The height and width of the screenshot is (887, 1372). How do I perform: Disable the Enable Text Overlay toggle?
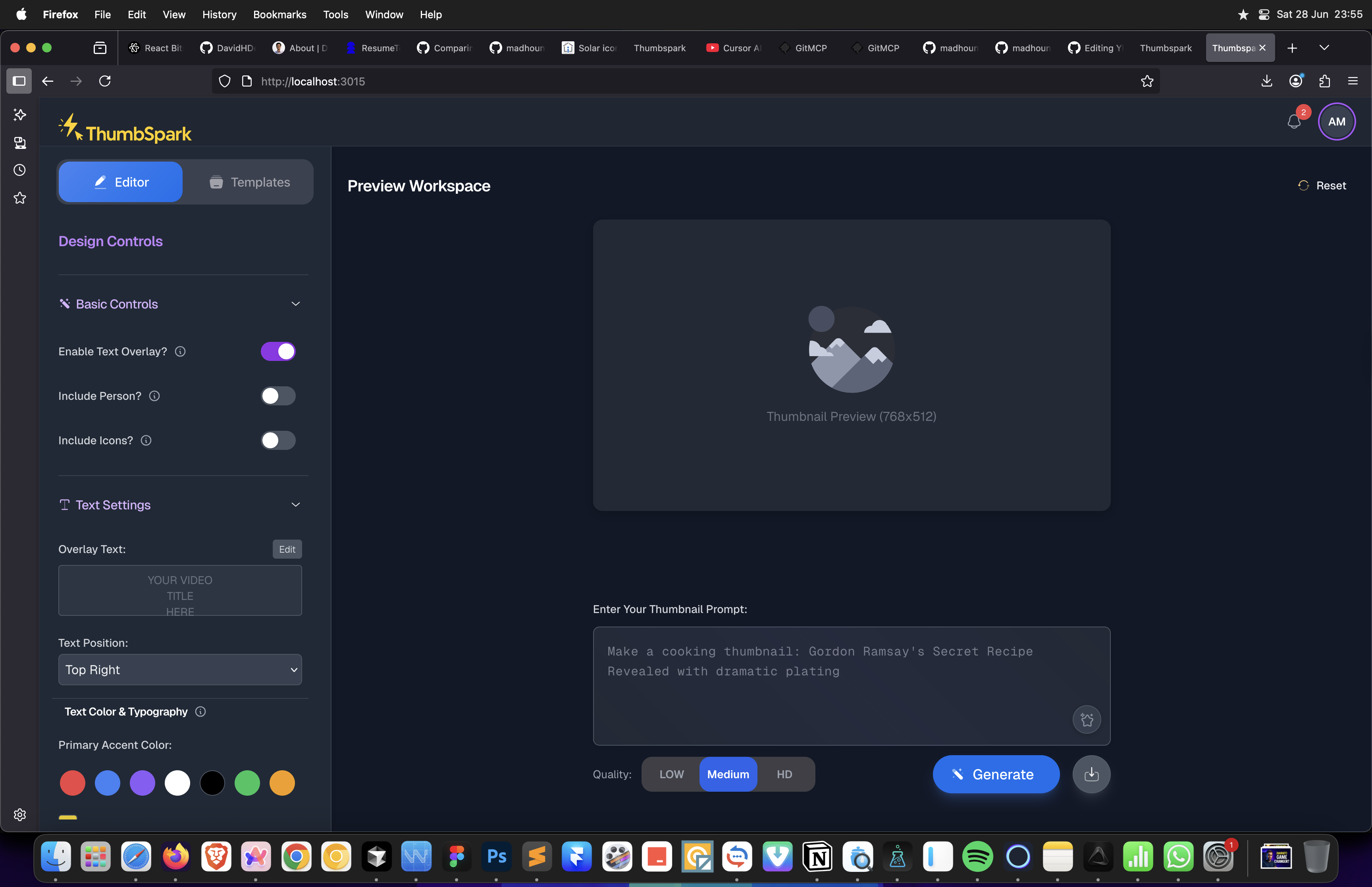pos(278,351)
